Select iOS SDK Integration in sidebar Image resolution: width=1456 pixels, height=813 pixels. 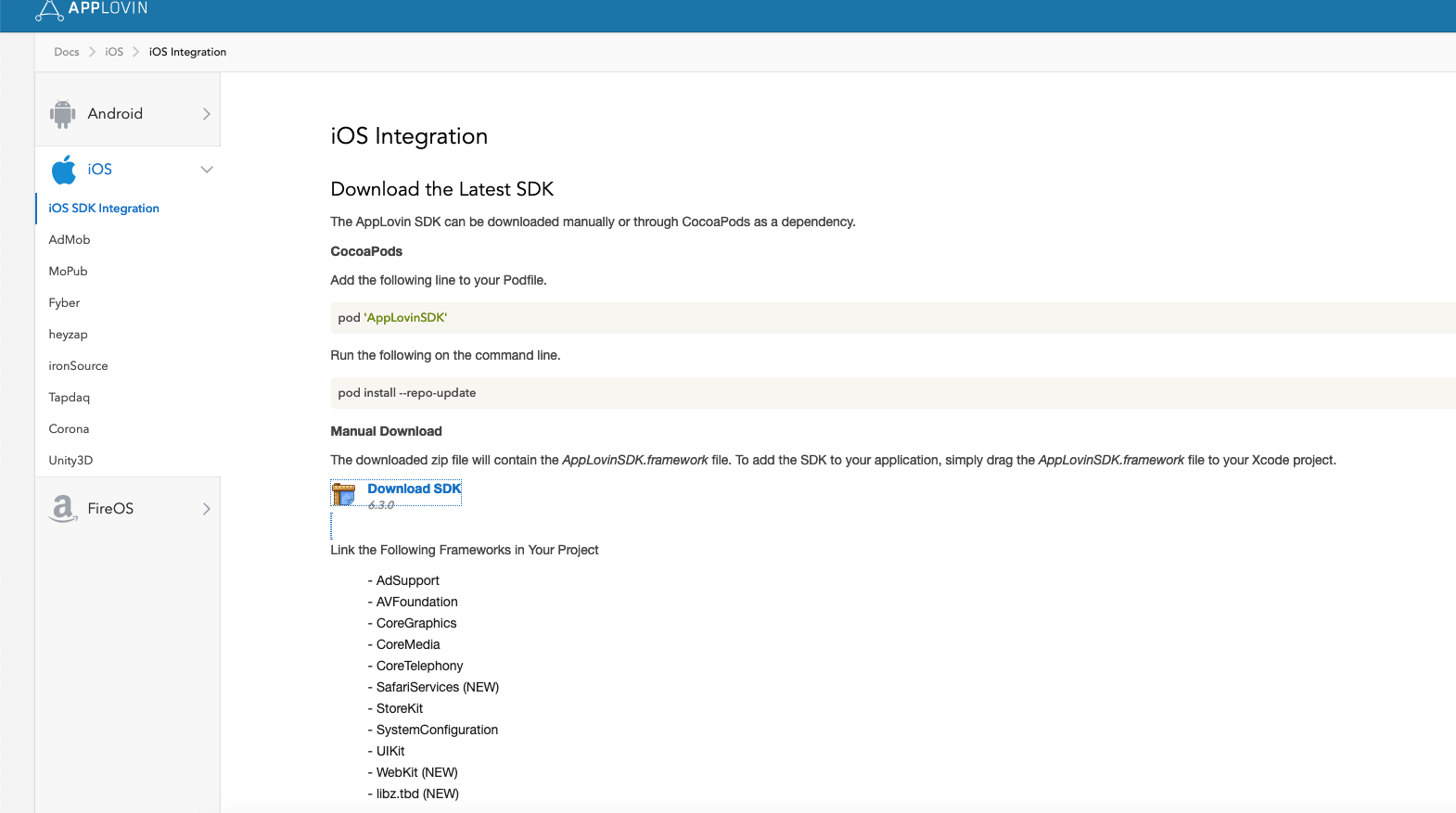104,209
